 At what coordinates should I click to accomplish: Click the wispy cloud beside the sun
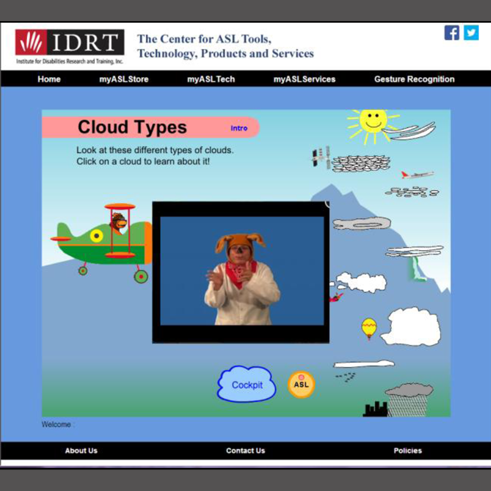click(x=413, y=131)
